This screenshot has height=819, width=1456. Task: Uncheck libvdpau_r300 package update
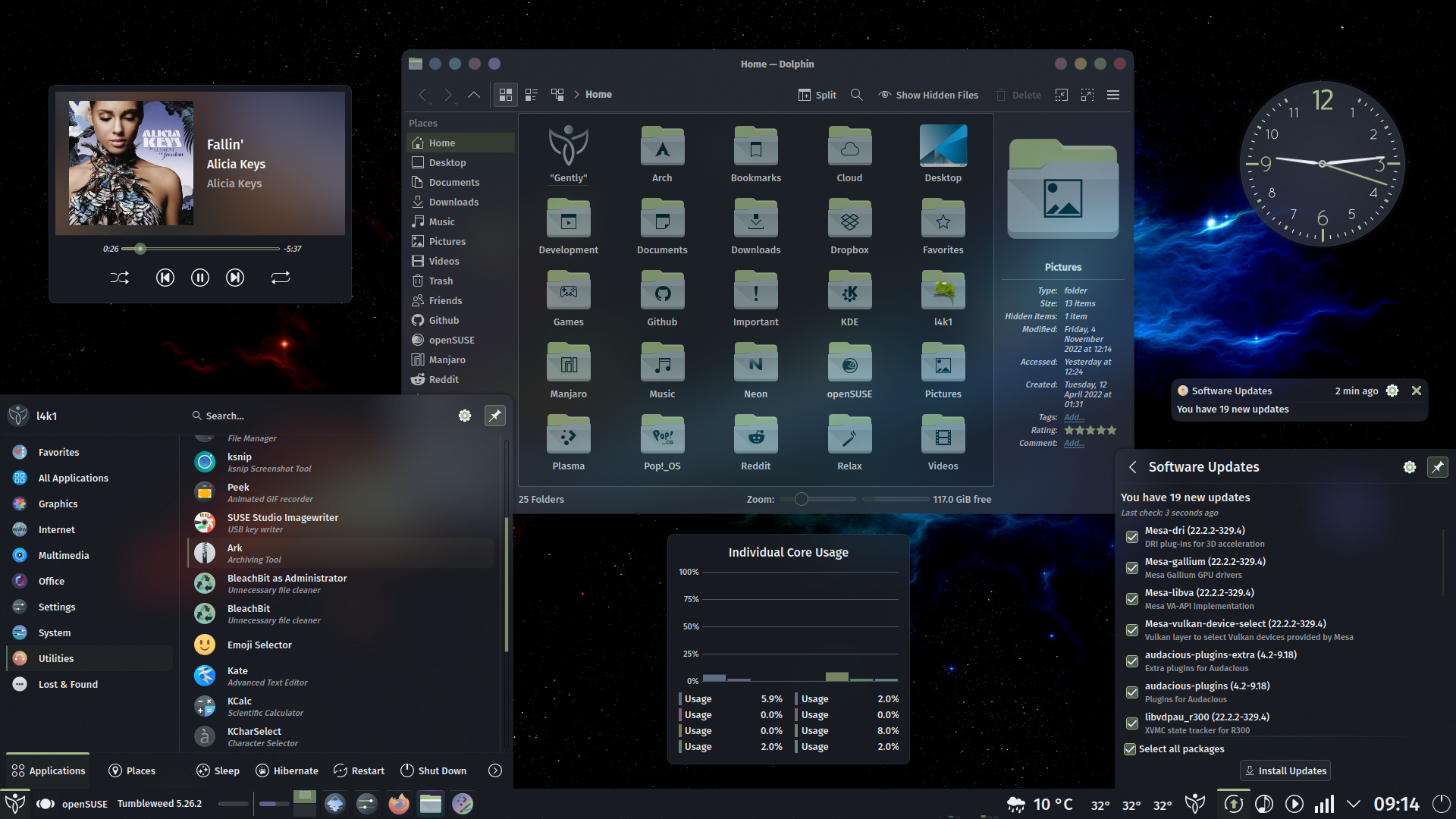pos(1132,723)
